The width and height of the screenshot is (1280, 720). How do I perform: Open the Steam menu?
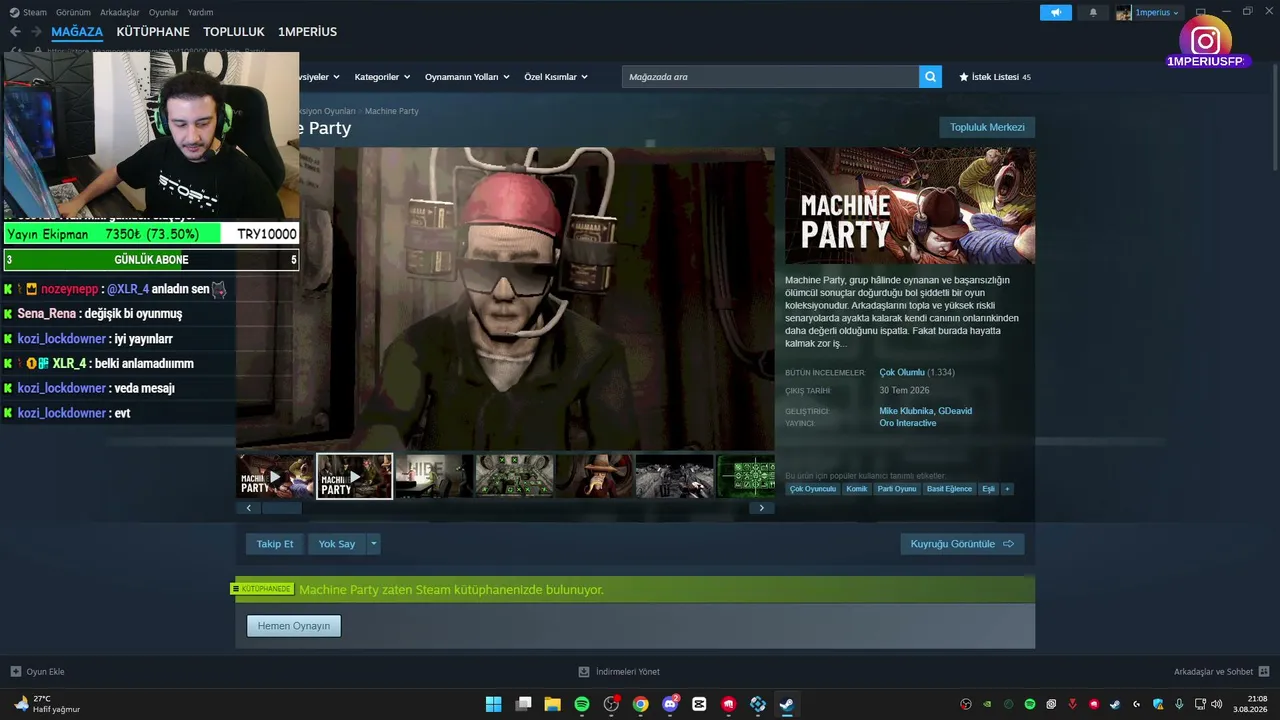29,12
